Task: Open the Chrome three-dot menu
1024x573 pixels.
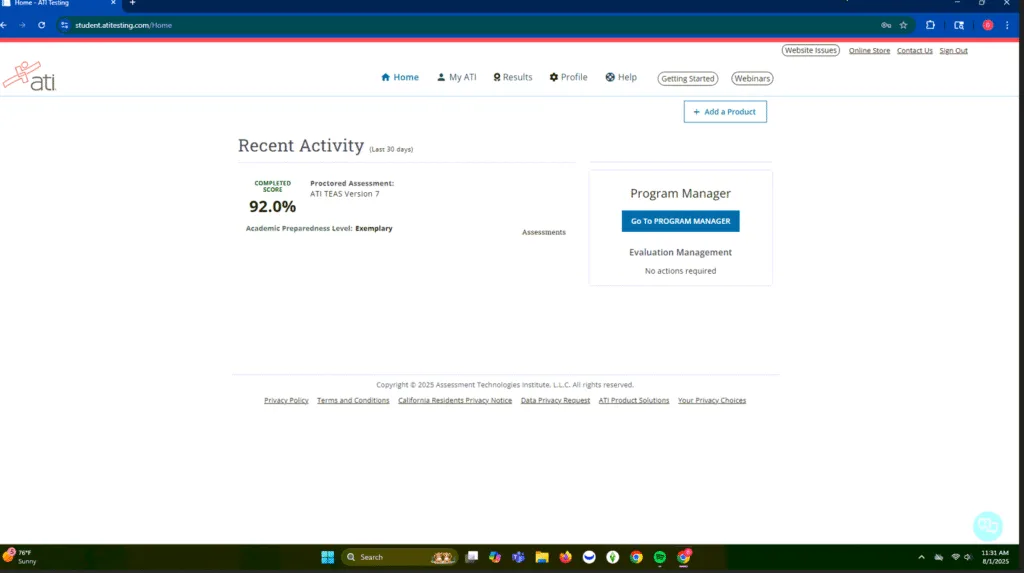Action: coord(1007,25)
